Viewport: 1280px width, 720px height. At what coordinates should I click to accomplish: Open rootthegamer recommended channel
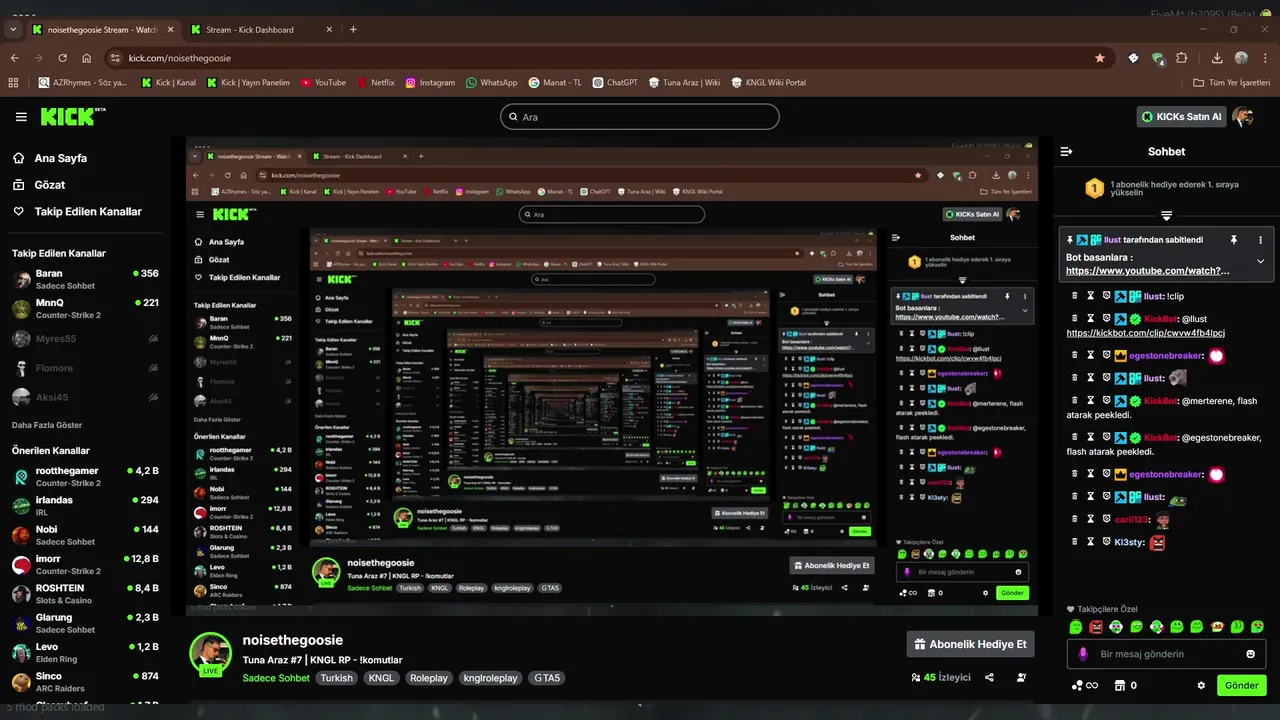pos(85,476)
